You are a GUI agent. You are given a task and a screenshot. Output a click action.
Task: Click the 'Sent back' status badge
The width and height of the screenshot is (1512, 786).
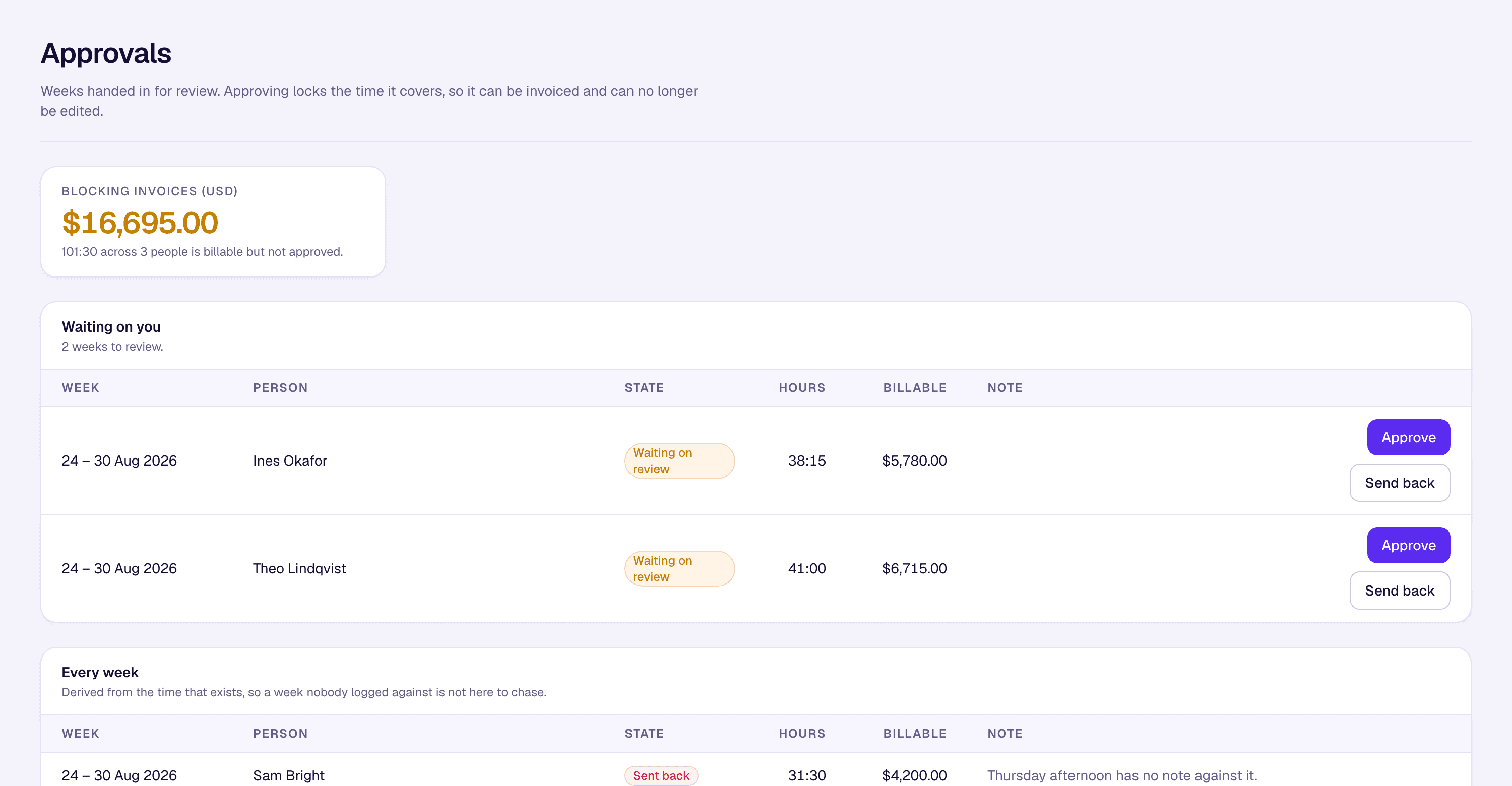[x=661, y=775]
